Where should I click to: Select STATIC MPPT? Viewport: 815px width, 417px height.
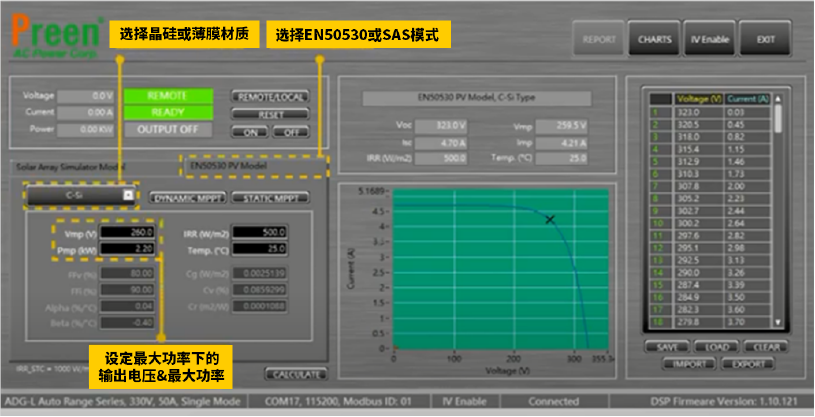[268, 198]
